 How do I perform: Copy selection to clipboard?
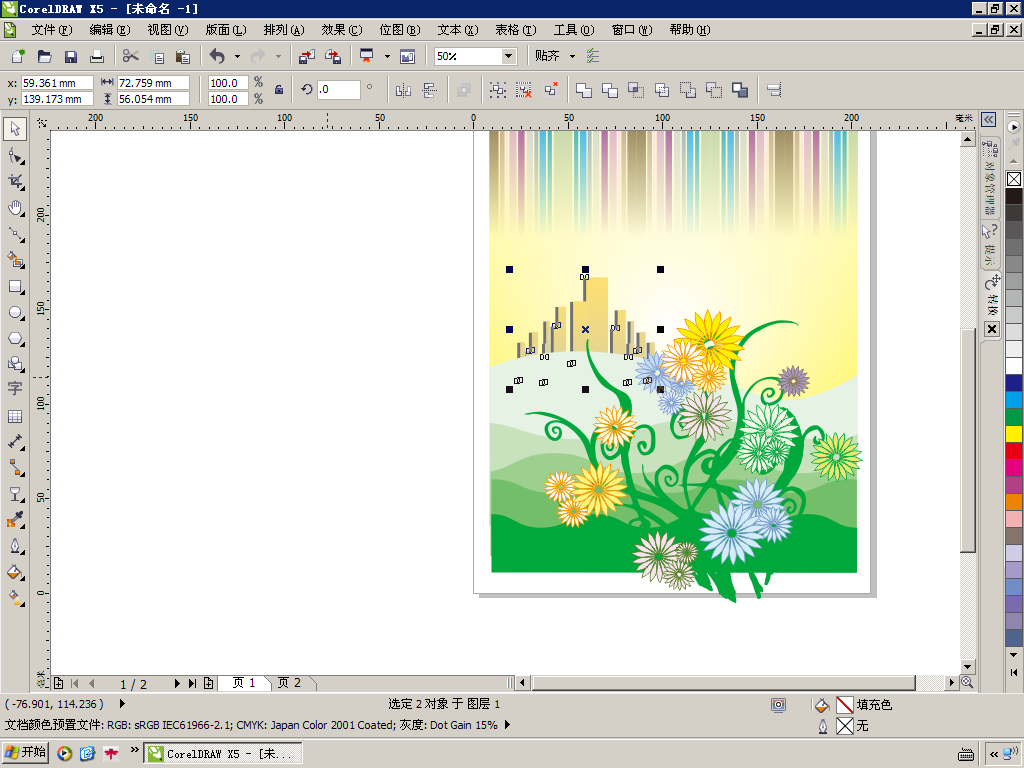coord(157,56)
